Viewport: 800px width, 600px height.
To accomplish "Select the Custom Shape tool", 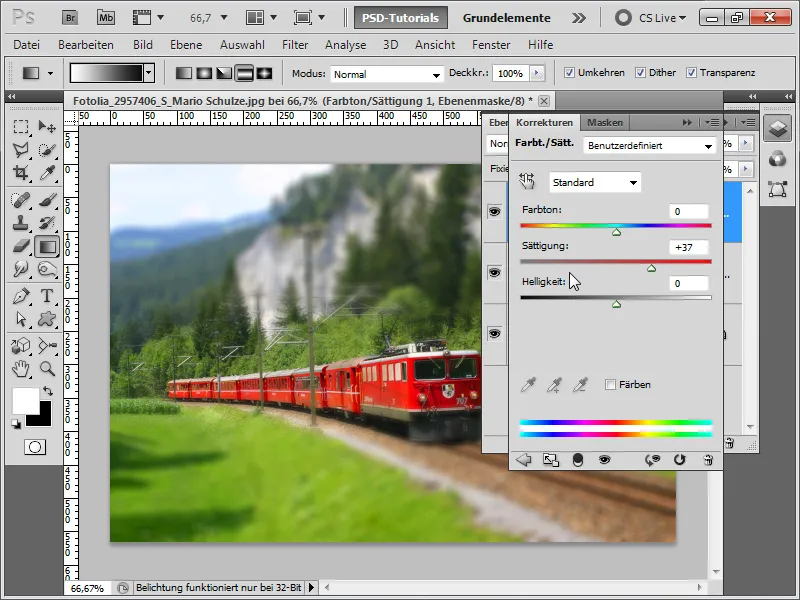I will point(47,319).
